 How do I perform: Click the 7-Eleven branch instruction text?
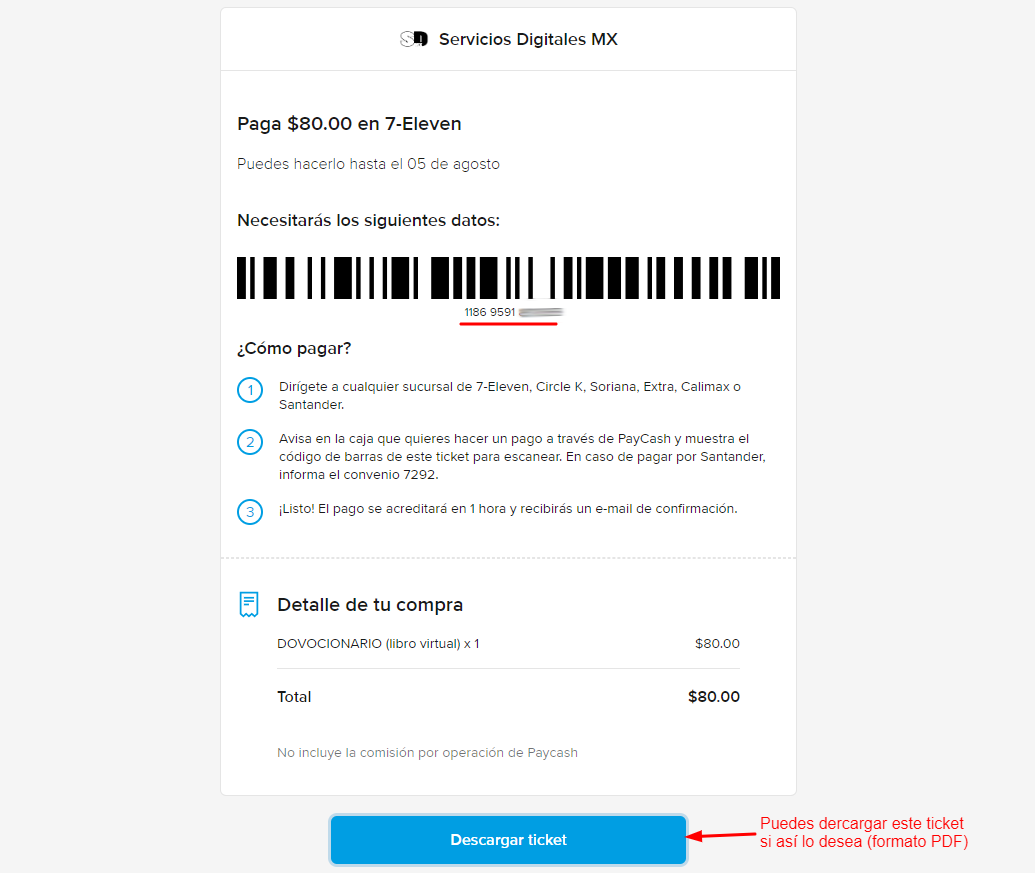click(510, 395)
